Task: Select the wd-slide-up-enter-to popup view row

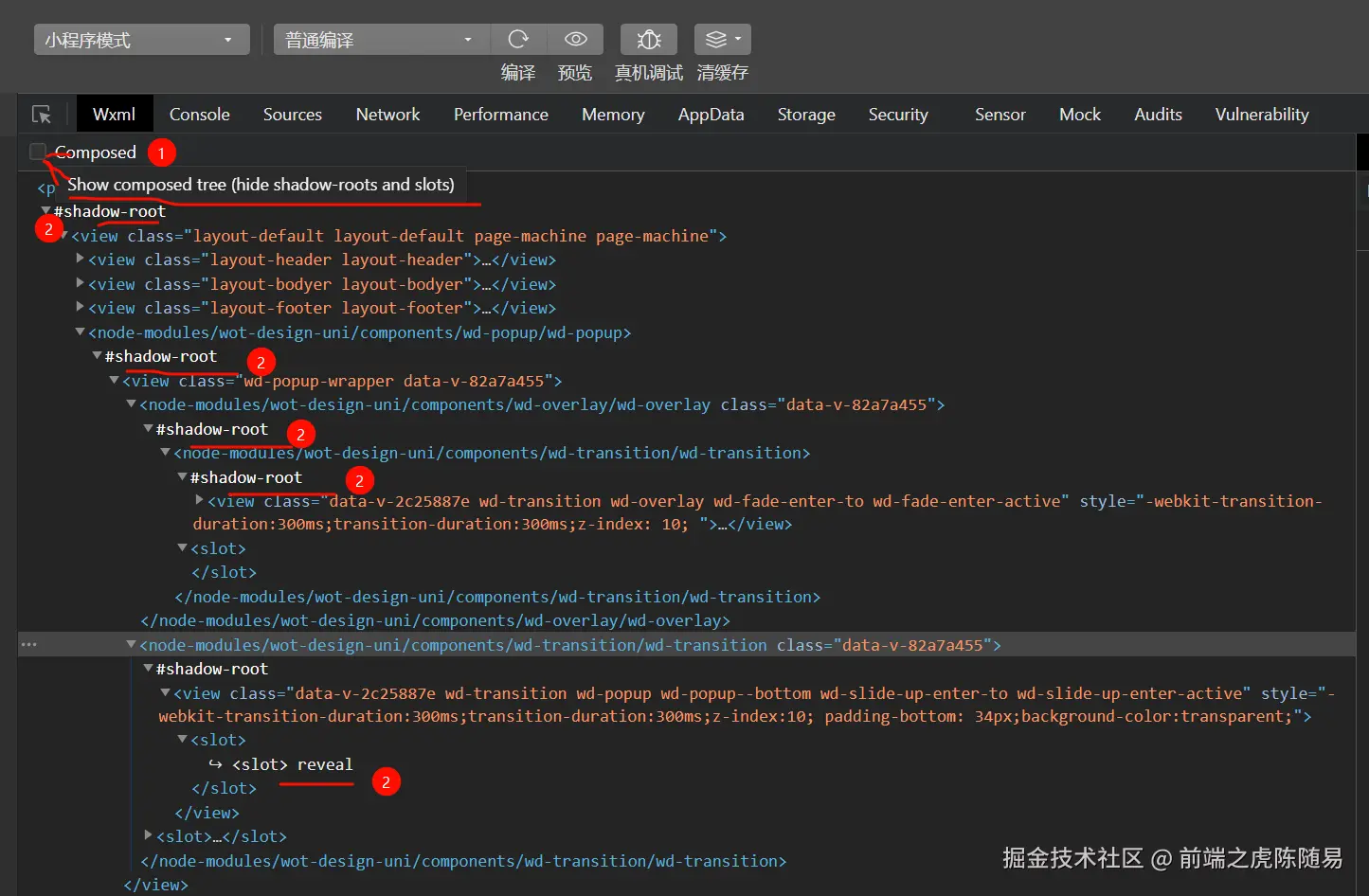Action: click(747, 705)
